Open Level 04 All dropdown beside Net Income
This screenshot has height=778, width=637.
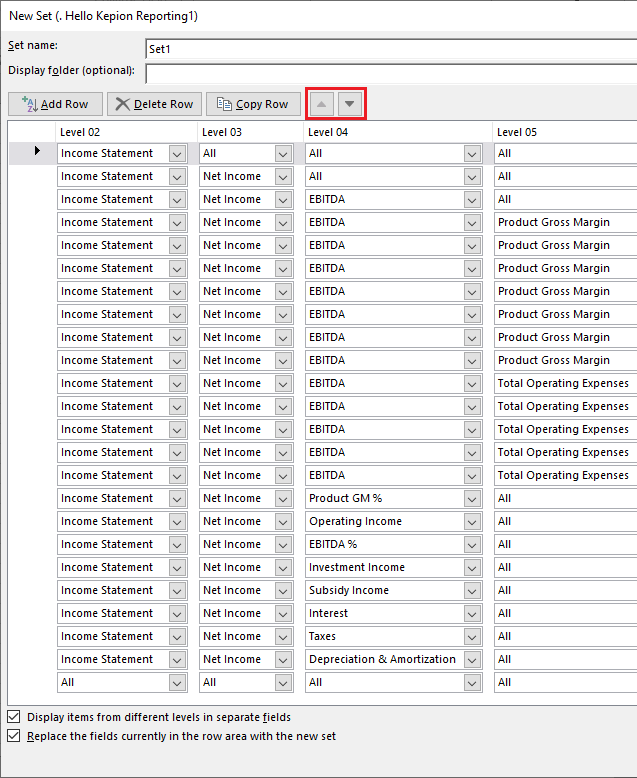[472, 177]
